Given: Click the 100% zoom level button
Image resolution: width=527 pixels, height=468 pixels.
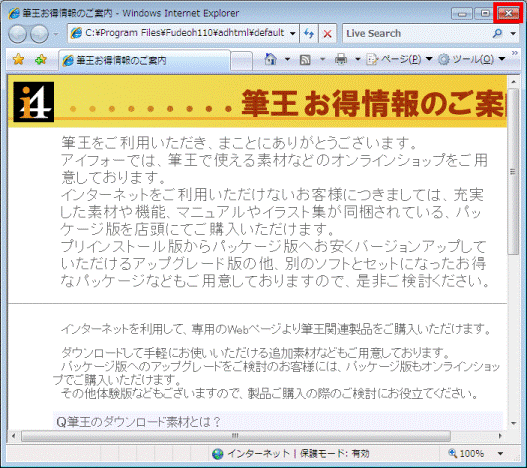Looking at the screenshot, I should click(x=467, y=454).
